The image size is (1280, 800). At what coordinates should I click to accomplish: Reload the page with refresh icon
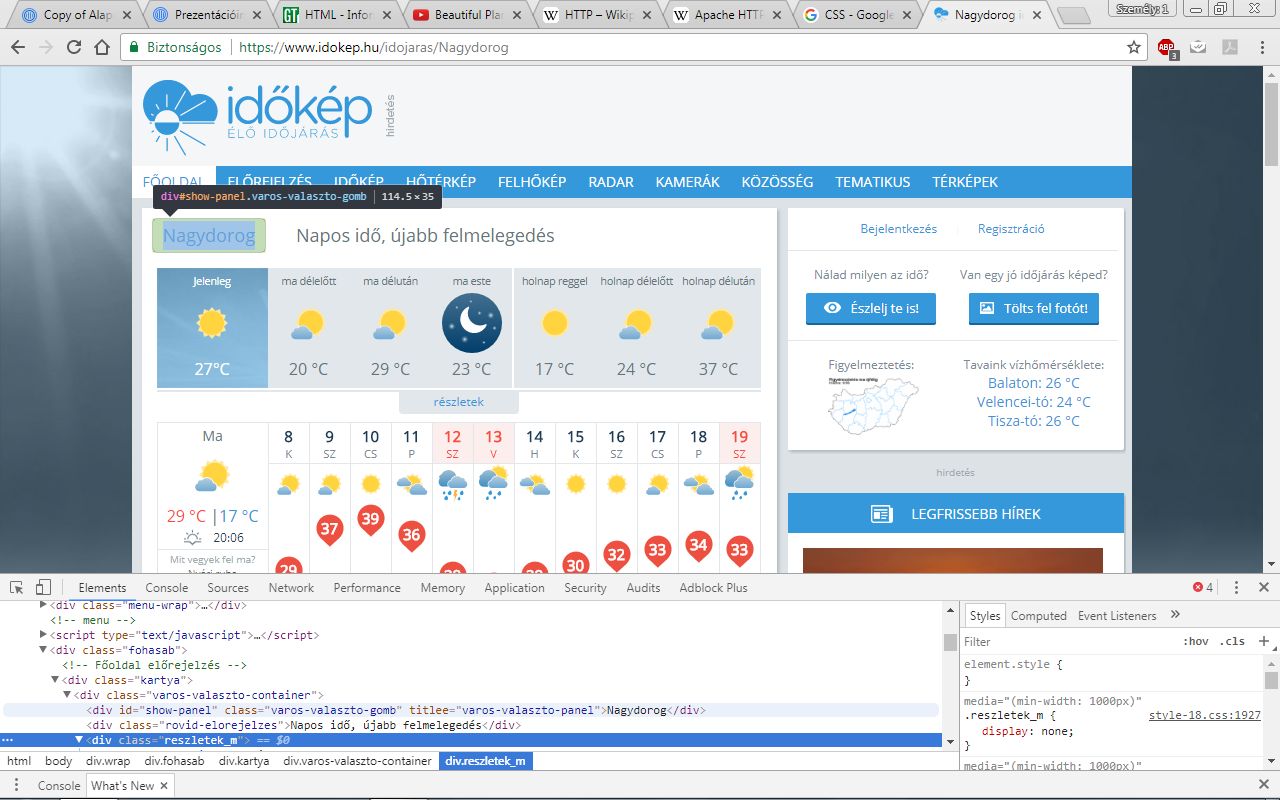tap(74, 47)
